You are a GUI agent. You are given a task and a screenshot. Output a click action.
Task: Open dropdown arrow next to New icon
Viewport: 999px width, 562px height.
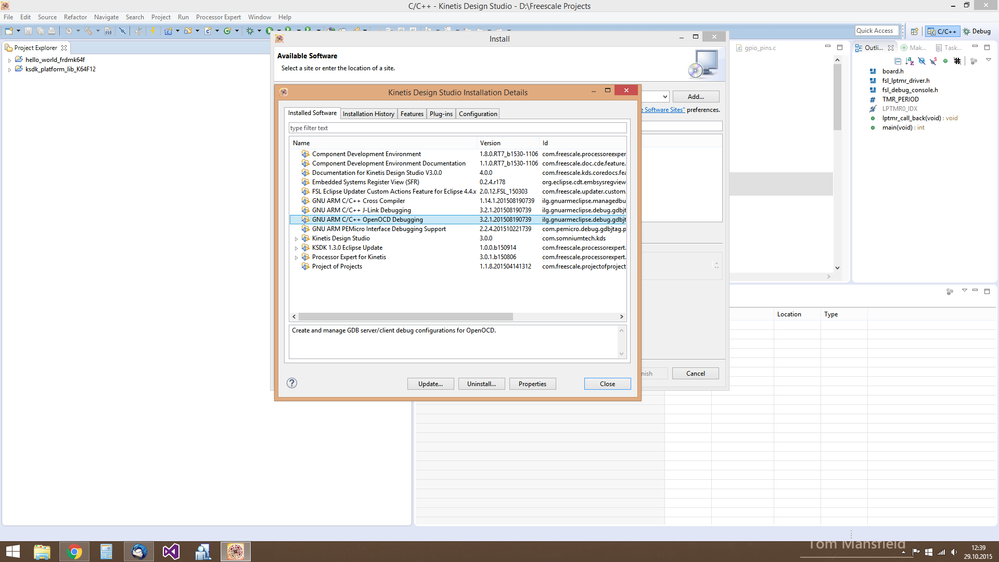pyautogui.click(x=18, y=31)
